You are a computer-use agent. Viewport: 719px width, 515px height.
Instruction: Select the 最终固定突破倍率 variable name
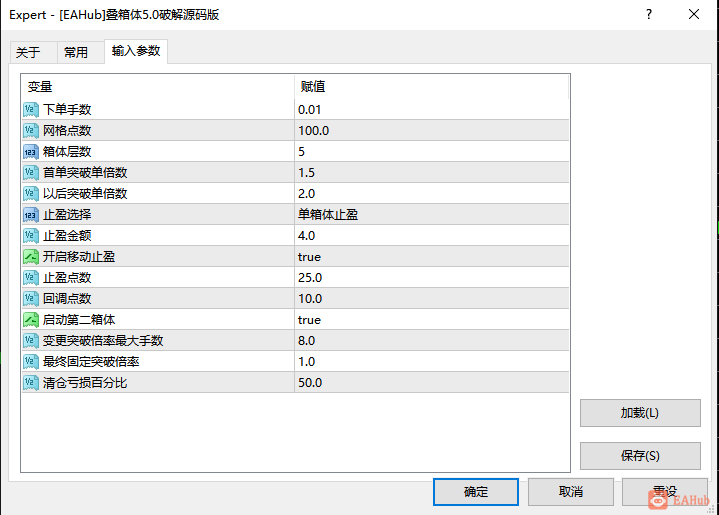pos(91,362)
